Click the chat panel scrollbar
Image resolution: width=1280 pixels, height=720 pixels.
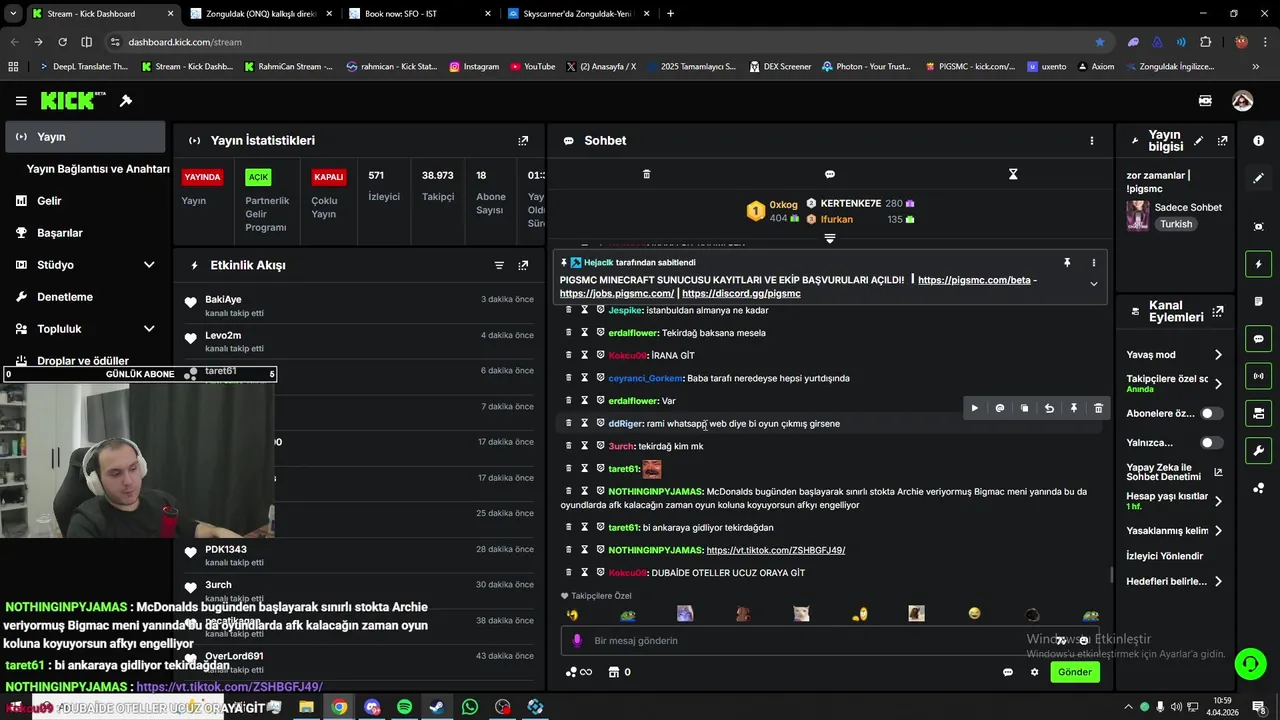(1111, 574)
